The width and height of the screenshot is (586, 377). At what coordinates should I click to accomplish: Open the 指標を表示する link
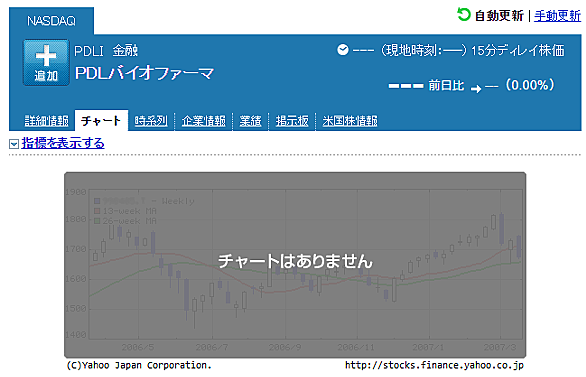tap(63, 143)
